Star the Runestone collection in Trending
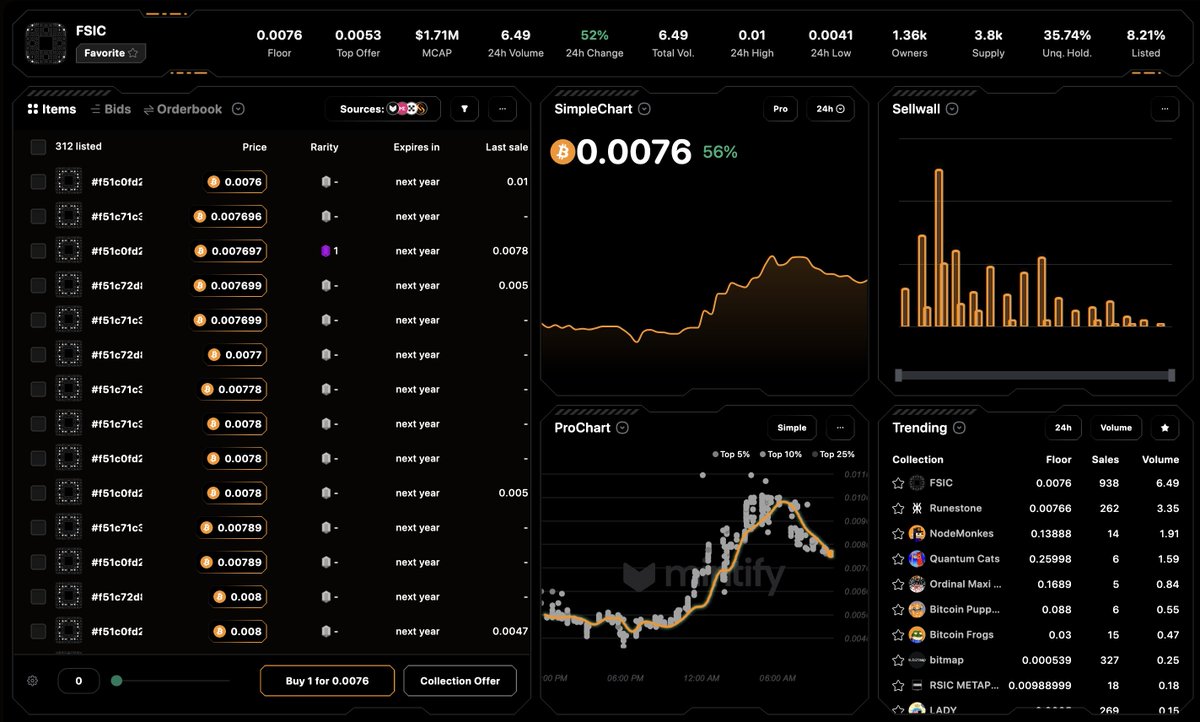This screenshot has width=1200, height=722. (x=898, y=508)
